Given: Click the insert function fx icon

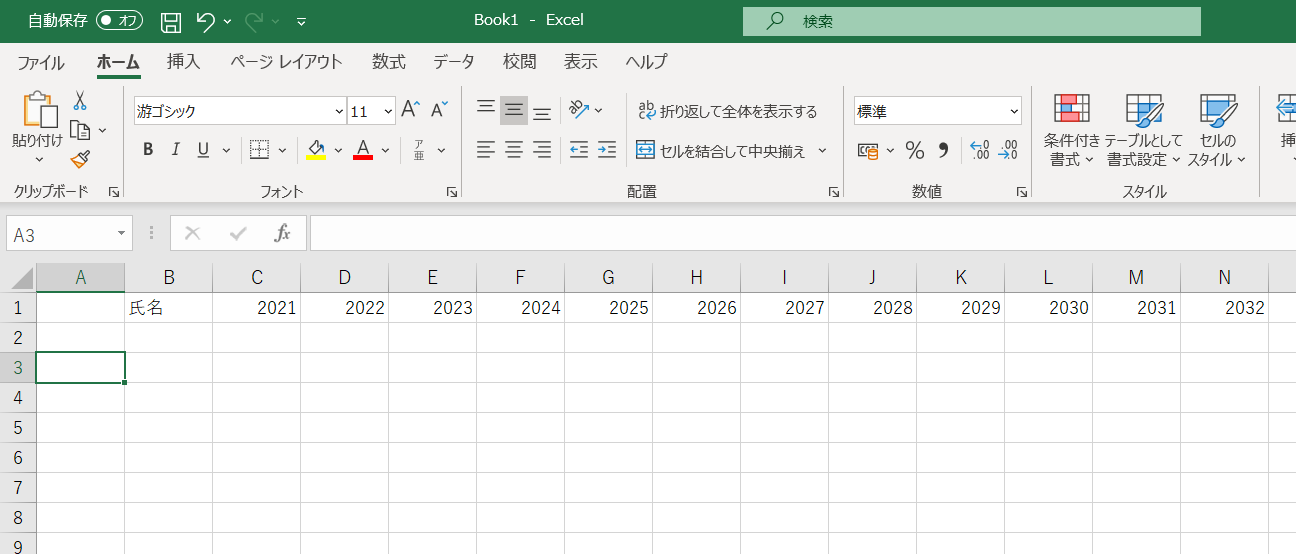Looking at the screenshot, I should (x=283, y=233).
